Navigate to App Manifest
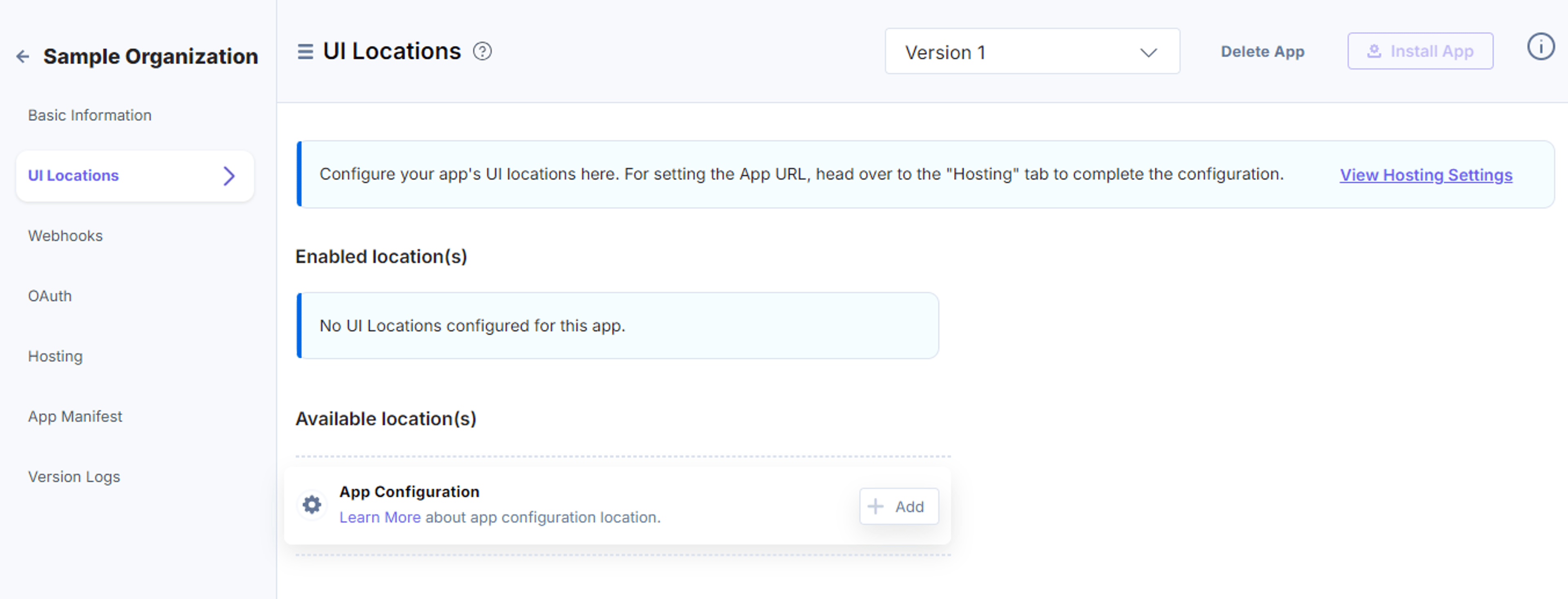1568x599 pixels. pyautogui.click(x=75, y=417)
